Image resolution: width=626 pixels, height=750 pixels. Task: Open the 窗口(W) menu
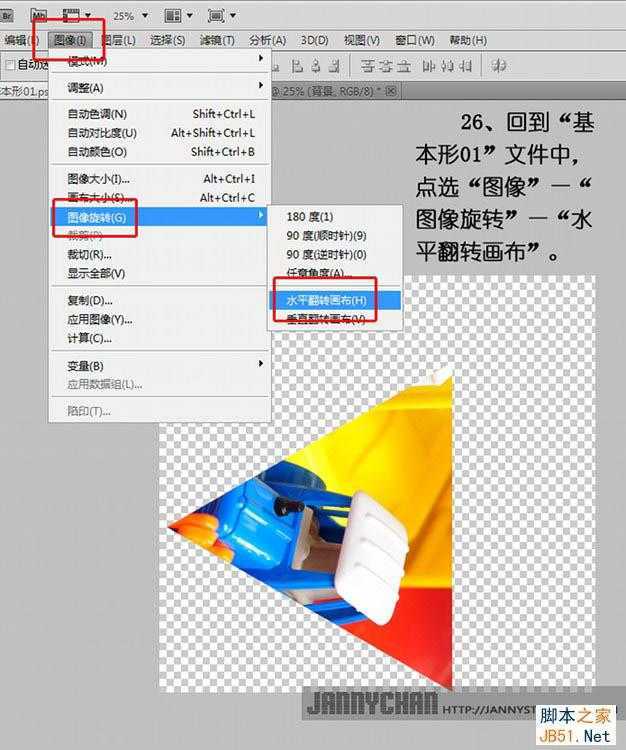coord(415,40)
